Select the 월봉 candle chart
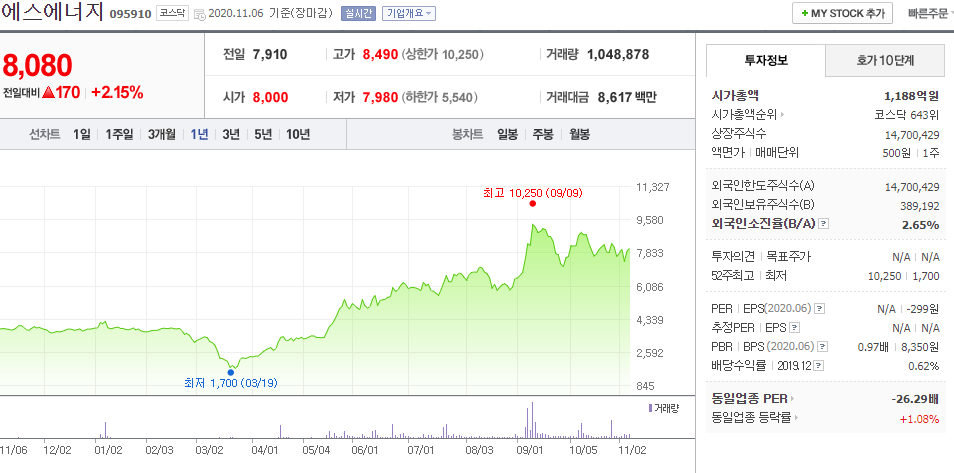Screen dimensions: 954x473 pyautogui.click(x=579, y=135)
